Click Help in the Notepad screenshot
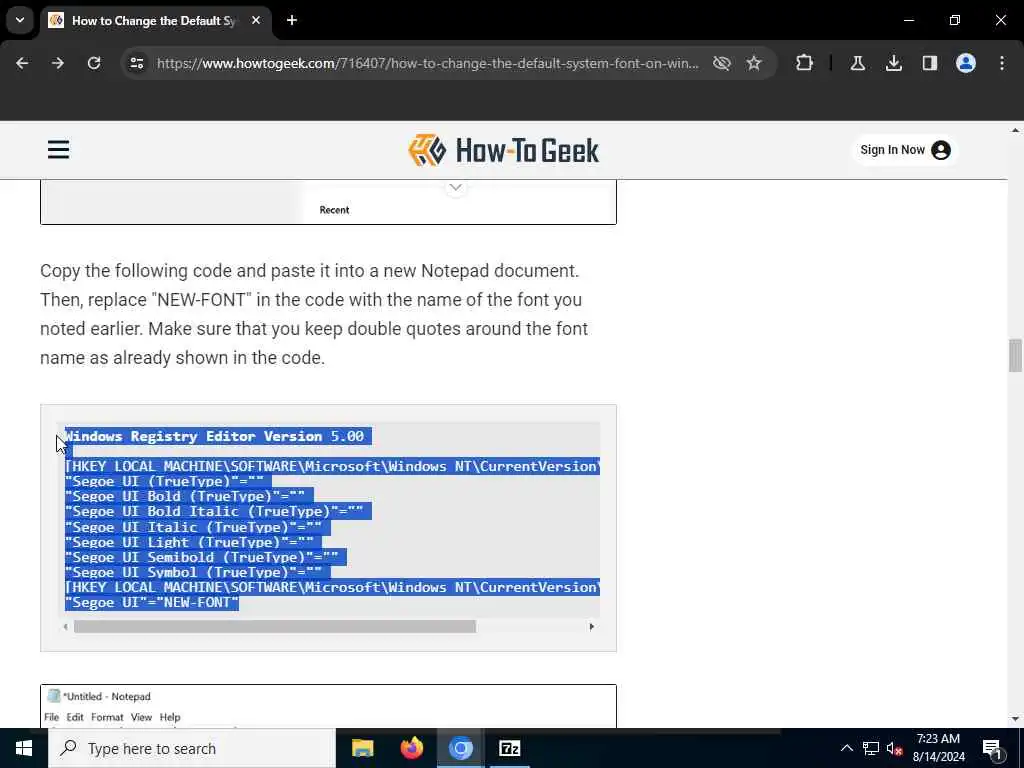The width and height of the screenshot is (1024, 768). [x=170, y=717]
